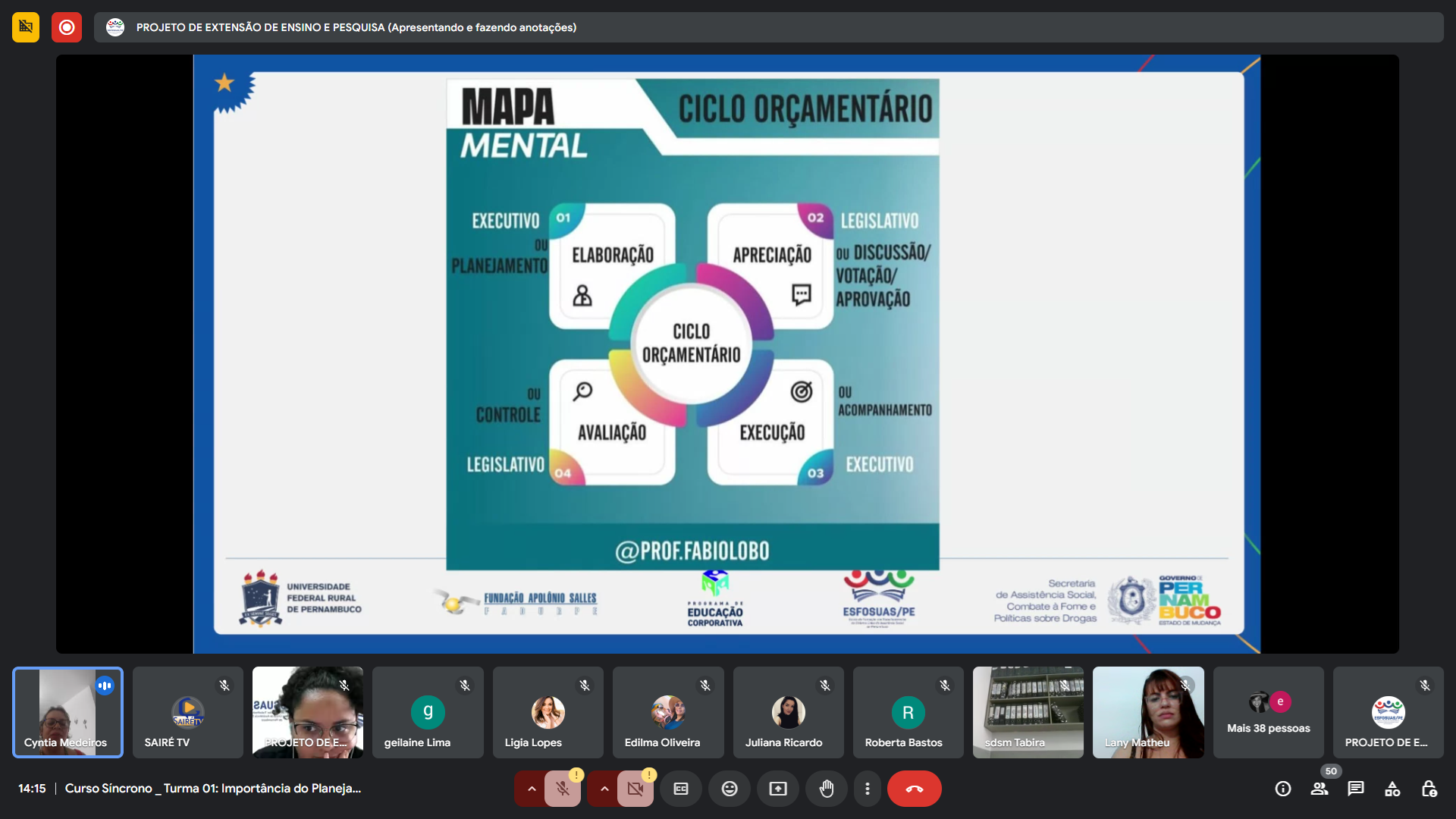Show the participants people list
The height and width of the screenshot is (819, 1456).
(1319, 789)
